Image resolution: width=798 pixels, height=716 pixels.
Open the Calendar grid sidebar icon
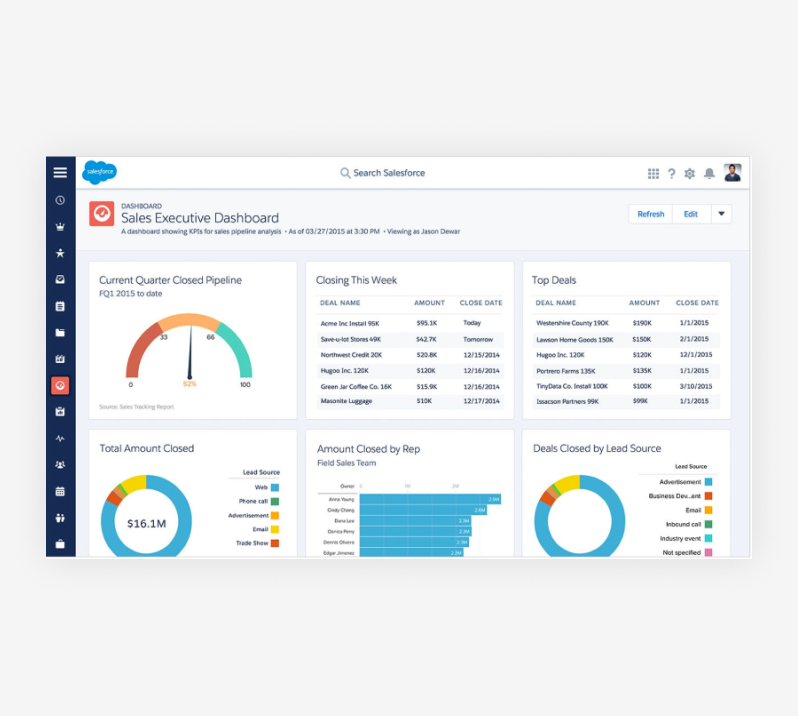click(60, 492)
